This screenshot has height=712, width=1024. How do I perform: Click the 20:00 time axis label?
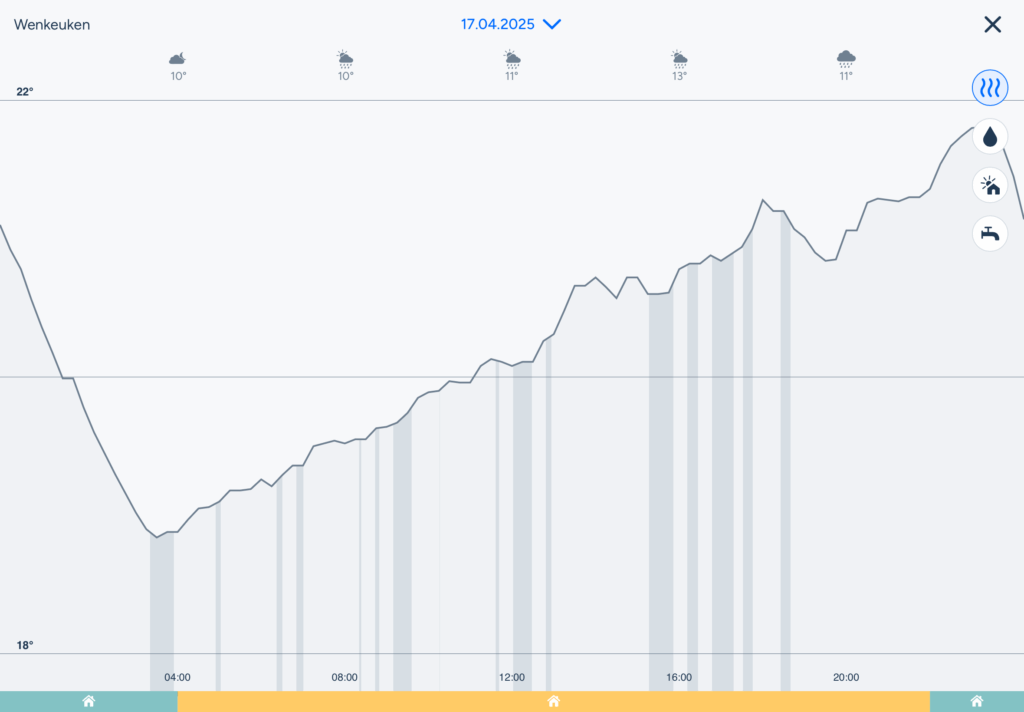(846, 677)
